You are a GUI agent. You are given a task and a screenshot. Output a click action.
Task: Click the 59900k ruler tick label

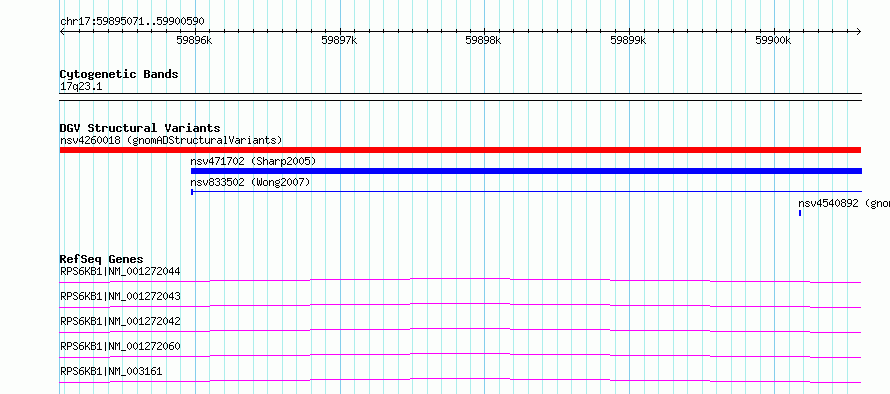(773, 40)
